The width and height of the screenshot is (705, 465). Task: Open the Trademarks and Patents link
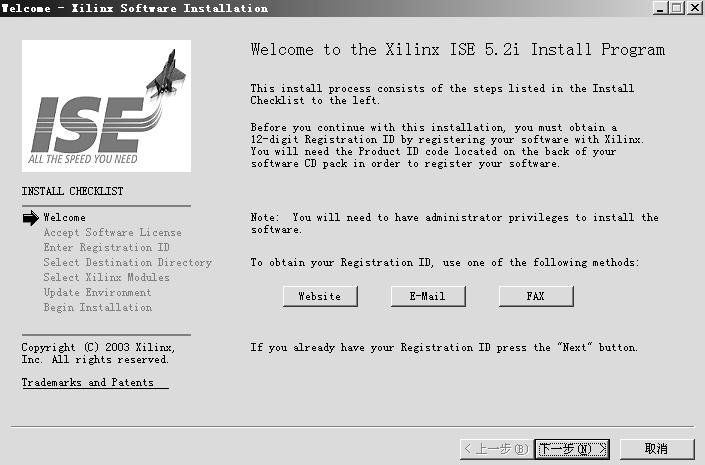click(95, 383)
